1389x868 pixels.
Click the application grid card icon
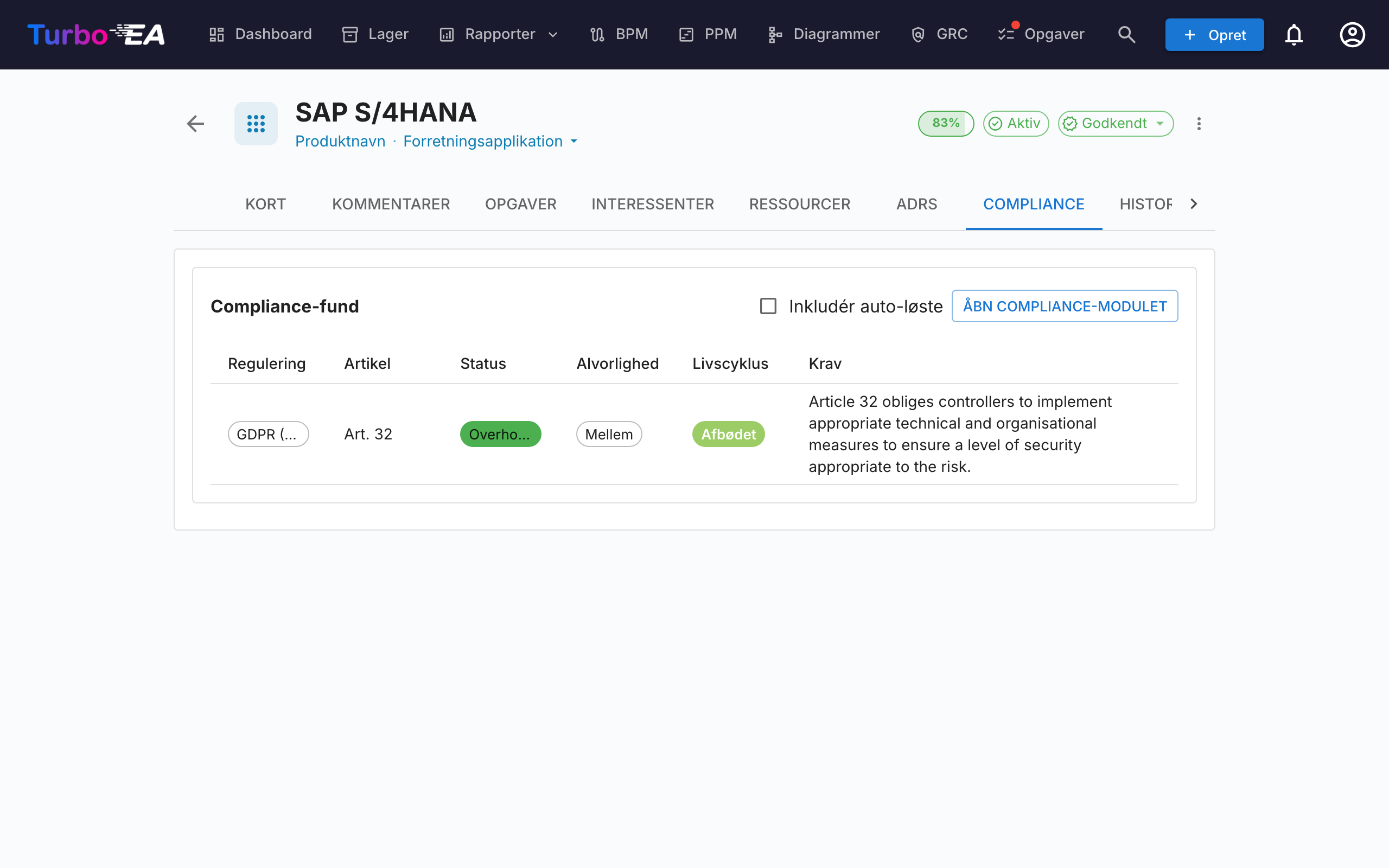[x=256, y=124]
